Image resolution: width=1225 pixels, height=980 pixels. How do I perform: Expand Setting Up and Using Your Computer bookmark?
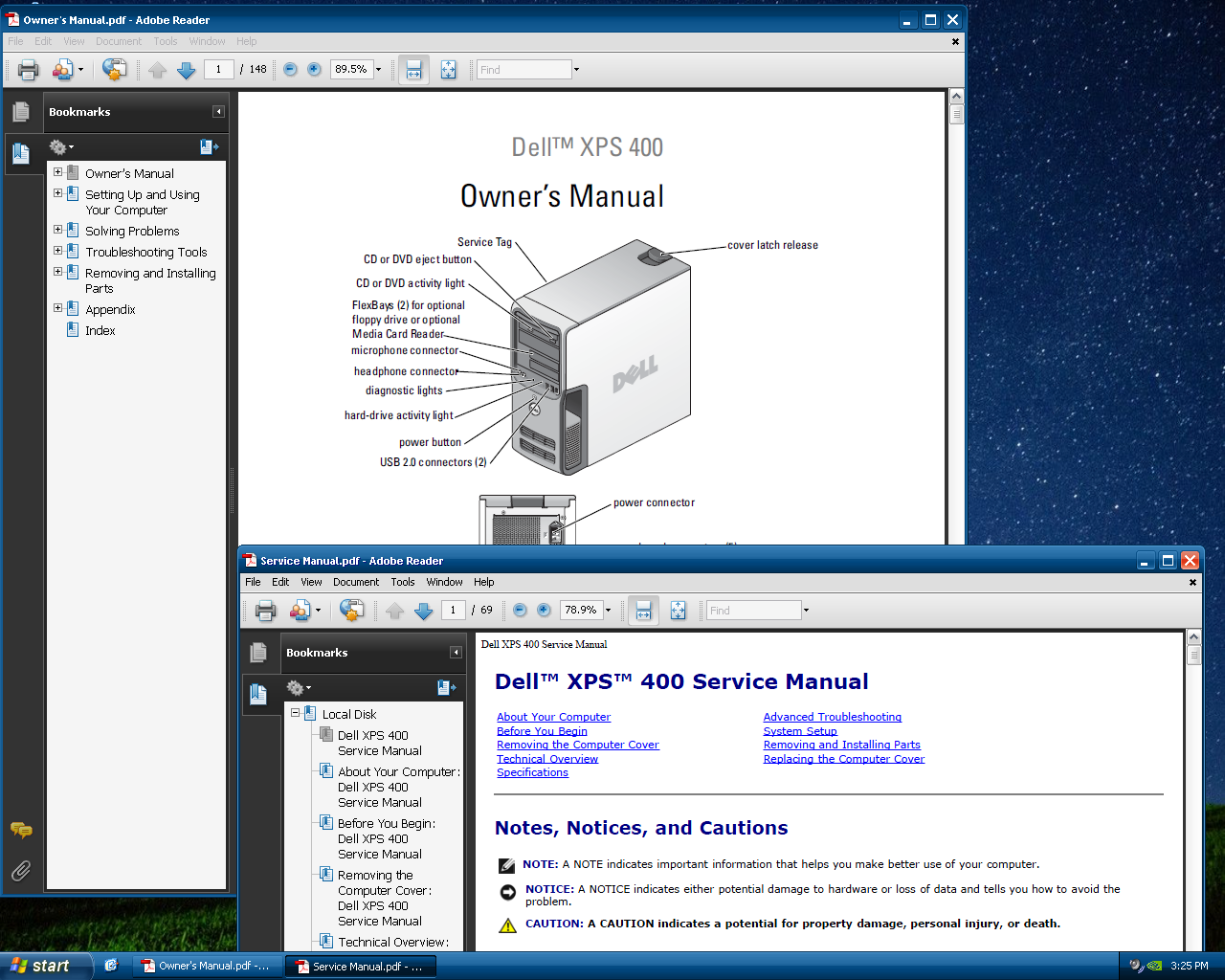click(57, 193)
